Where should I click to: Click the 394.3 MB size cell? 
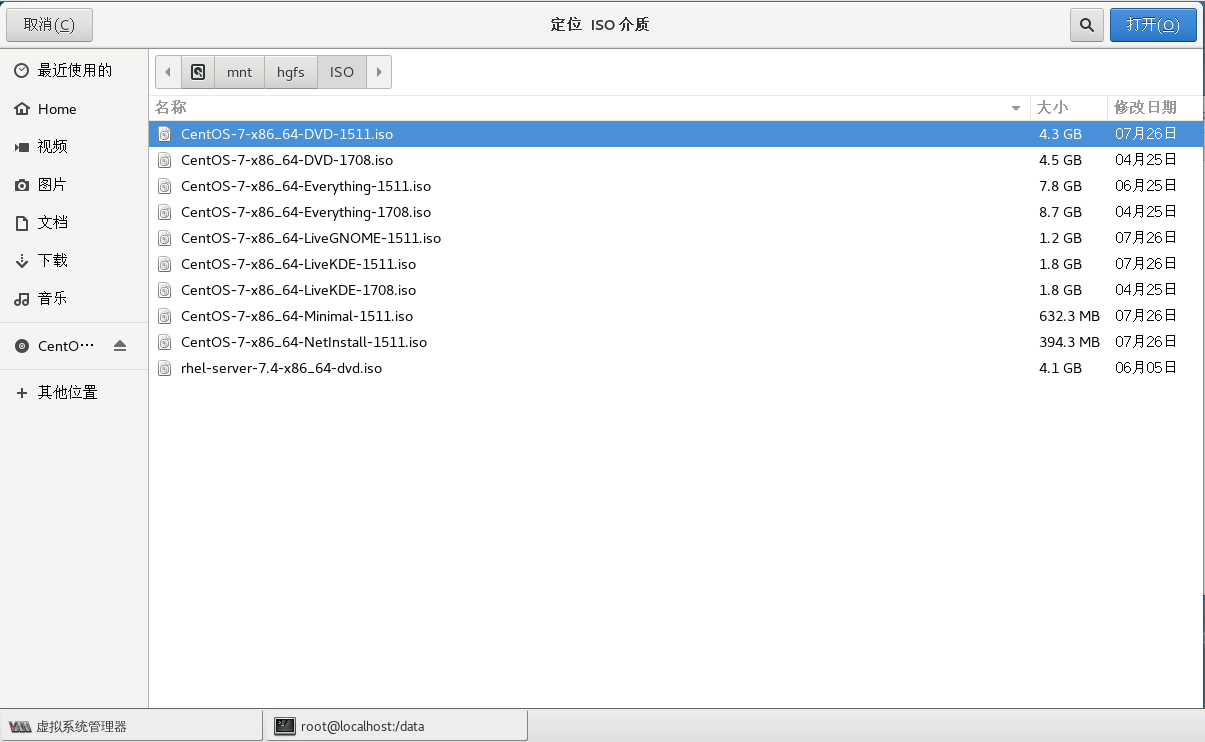click(x=1069, y=342)
